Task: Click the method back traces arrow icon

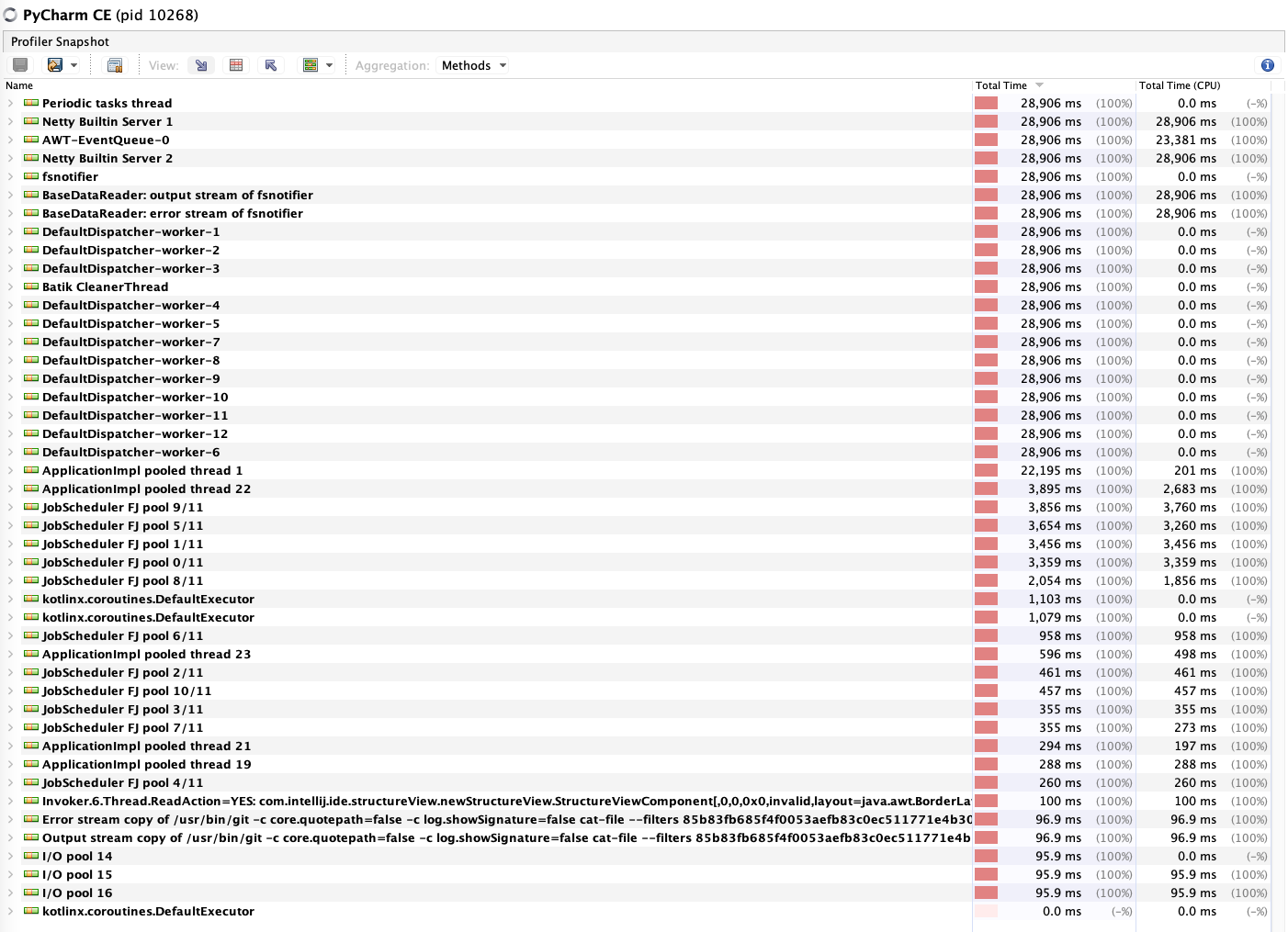Action: point(270,64)
